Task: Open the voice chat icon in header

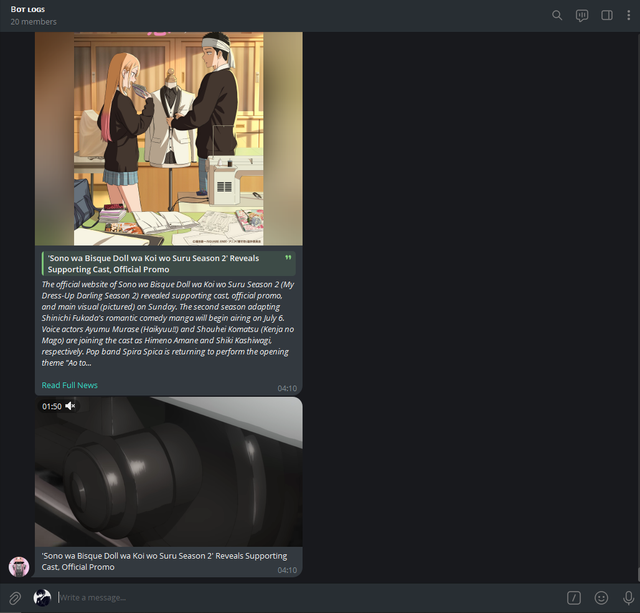Action: pos(582,16)
